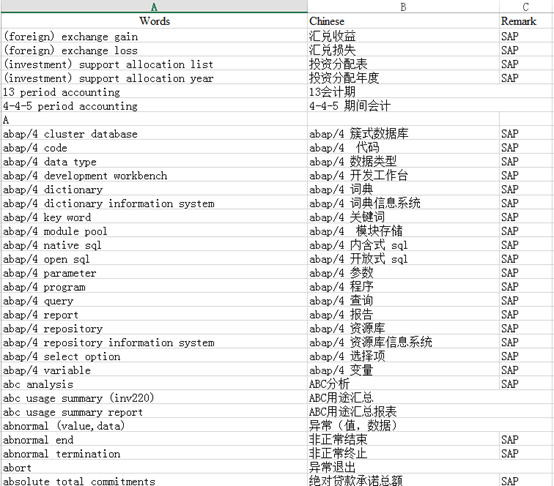The width and height of the screenshot is (554, 486).
Task: Select Chinese cell 'abap/4 内含式 sql'
Action: [x=403, y=245]
